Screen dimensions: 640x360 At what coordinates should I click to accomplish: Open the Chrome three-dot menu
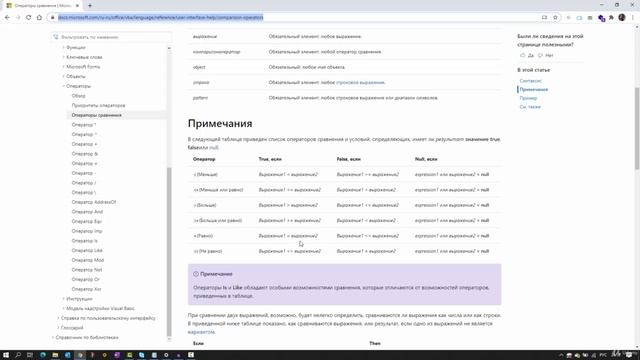coord(633,18)
